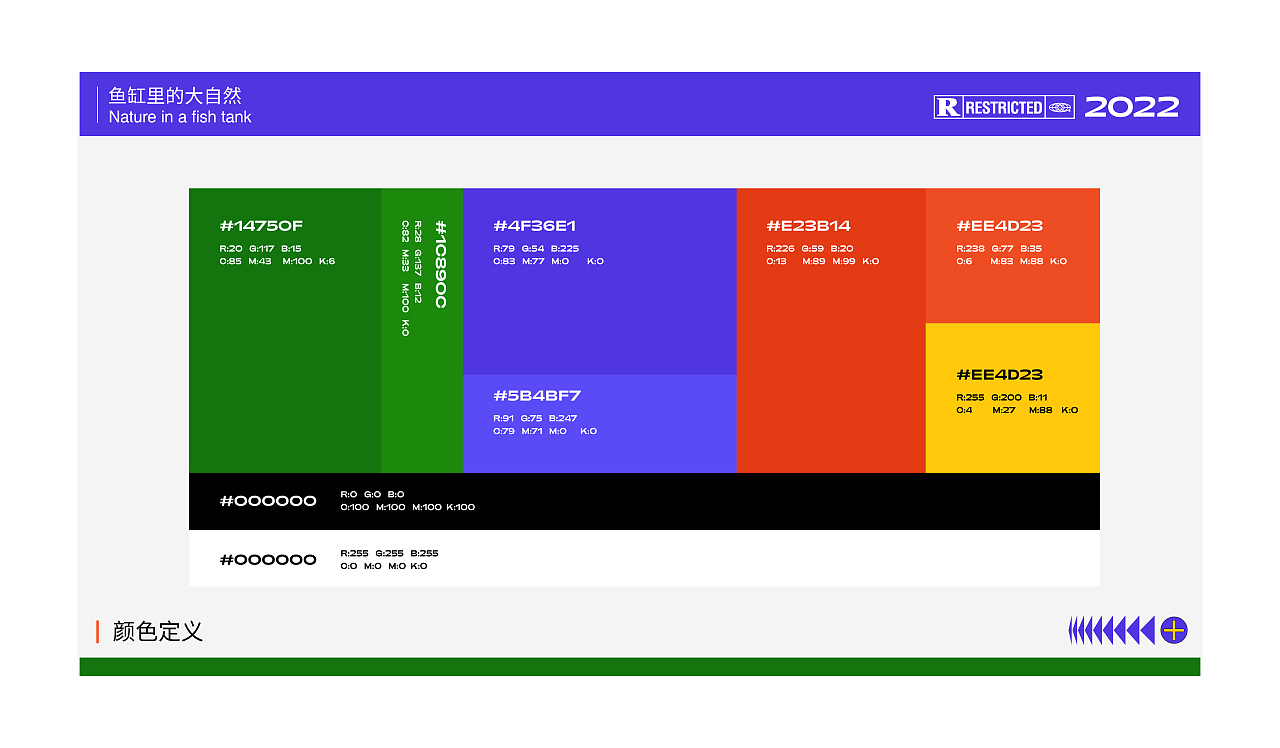Screen dimensions: 1280x748
Task: Click the hex code text #14750F
Action: 261,226
